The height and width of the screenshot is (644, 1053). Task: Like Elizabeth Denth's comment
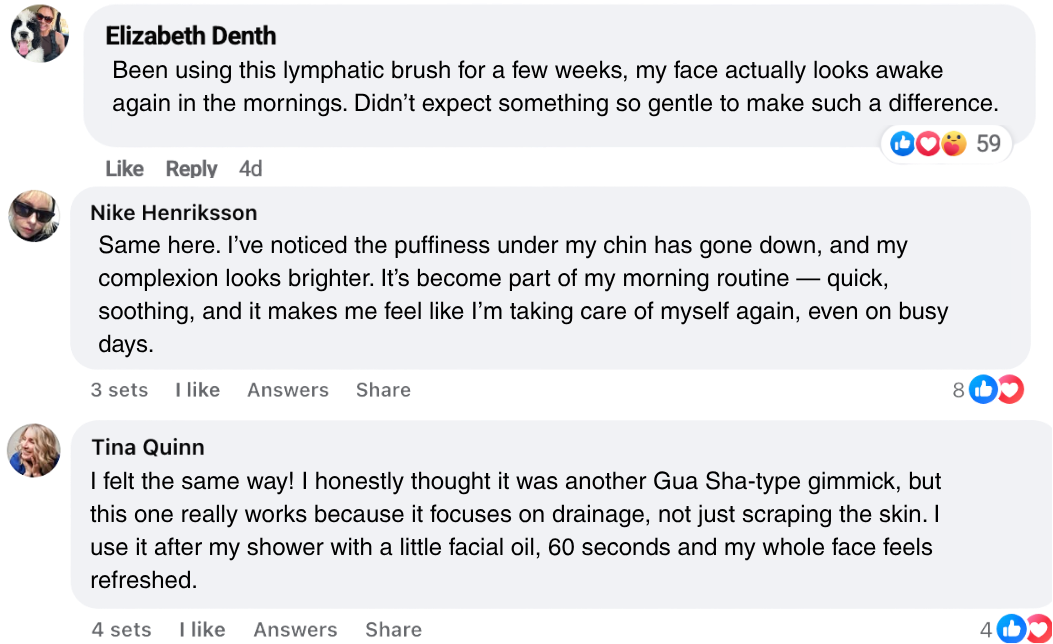coord(124,169)
